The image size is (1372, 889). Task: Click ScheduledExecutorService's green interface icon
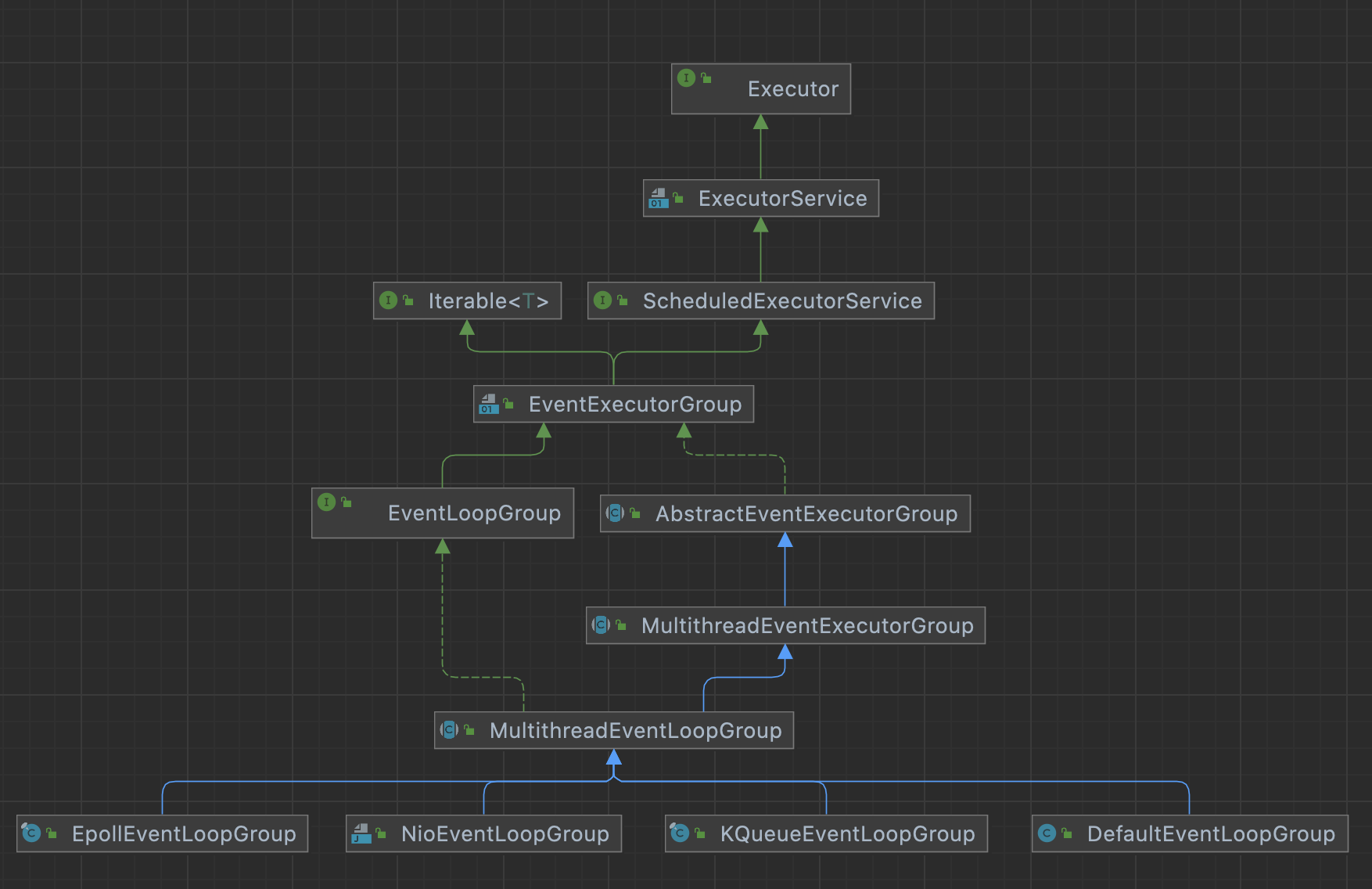[602, 301]
